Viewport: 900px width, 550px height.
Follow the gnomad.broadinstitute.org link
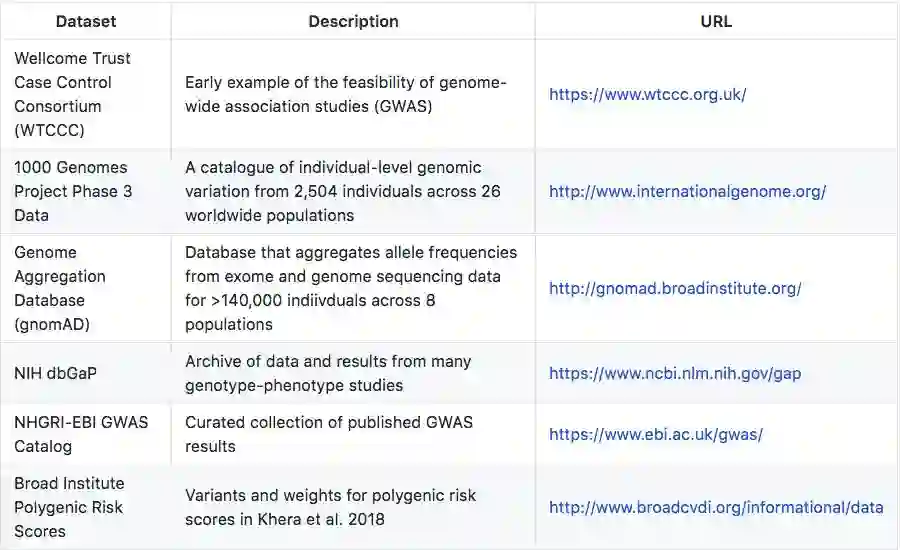point(675,289)
